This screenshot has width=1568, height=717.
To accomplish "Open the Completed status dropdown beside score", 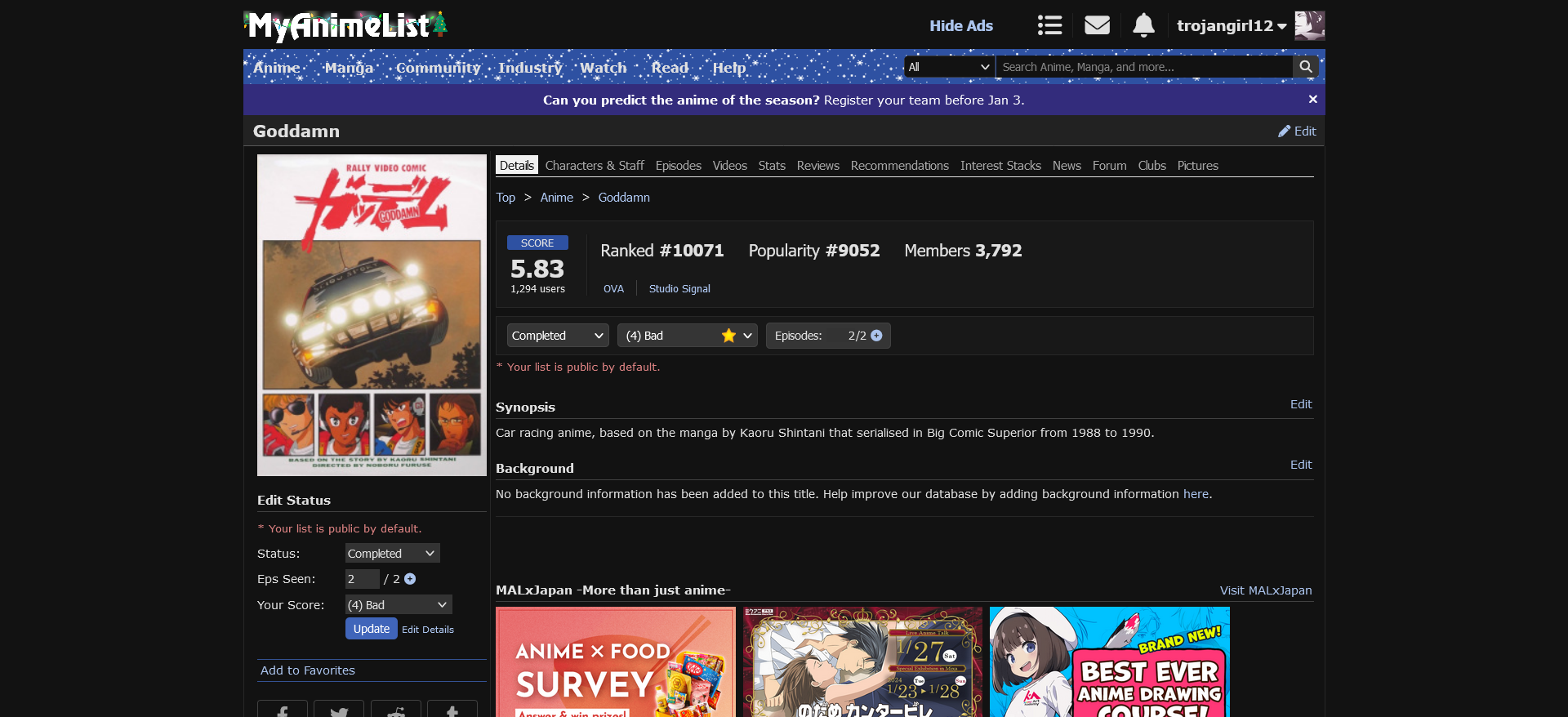I will point(558,336).
